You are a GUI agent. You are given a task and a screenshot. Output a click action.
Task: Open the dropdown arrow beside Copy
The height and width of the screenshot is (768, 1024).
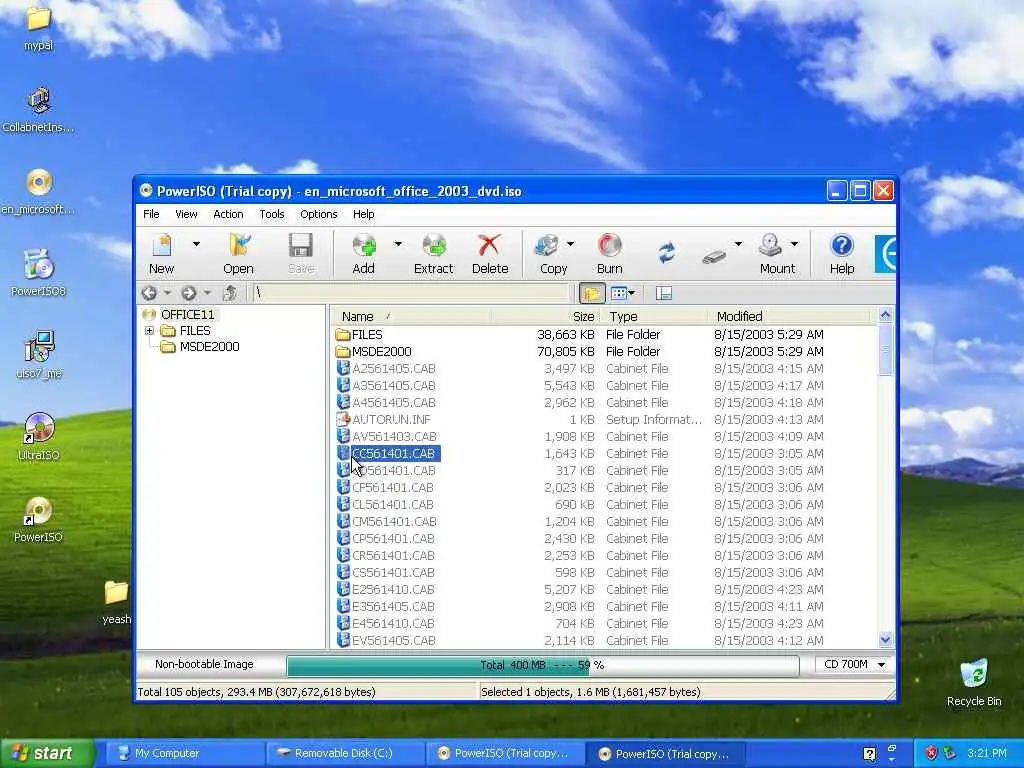pos(570,244)
